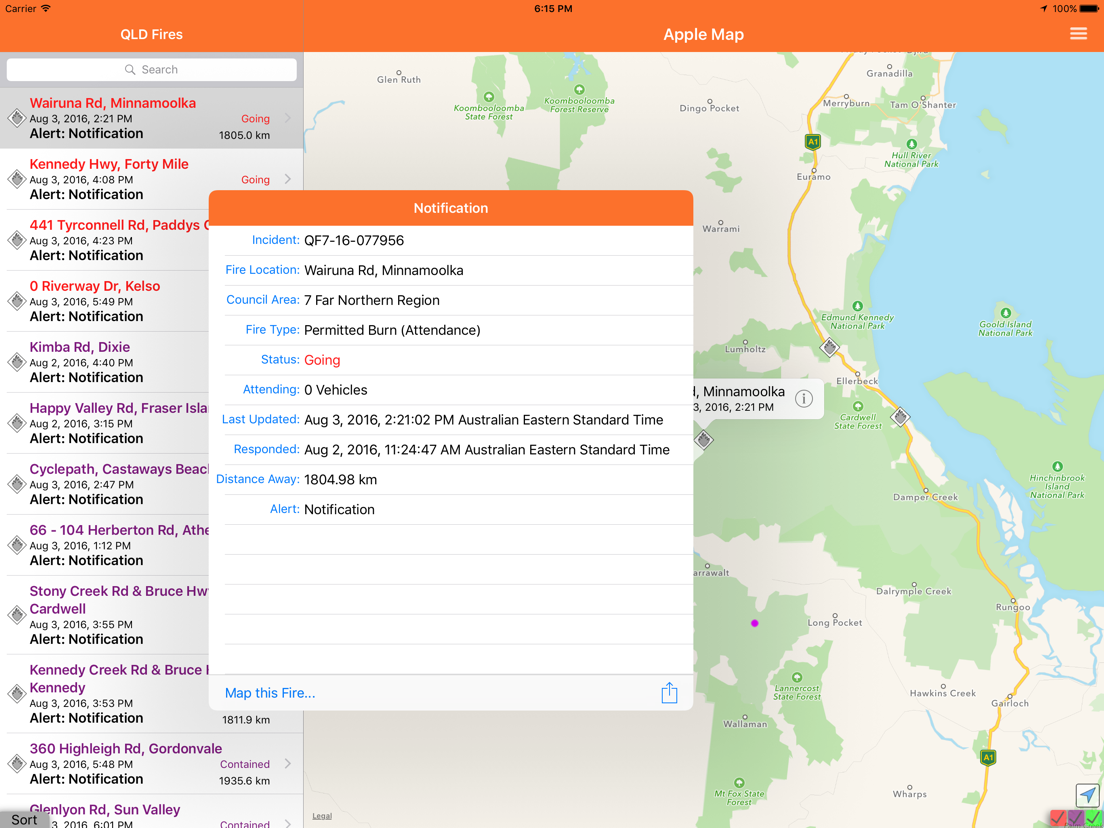Tap the fire marker near Edmund Kennedy National Park
Screen dimensions: 1104x828
[830, 348]
